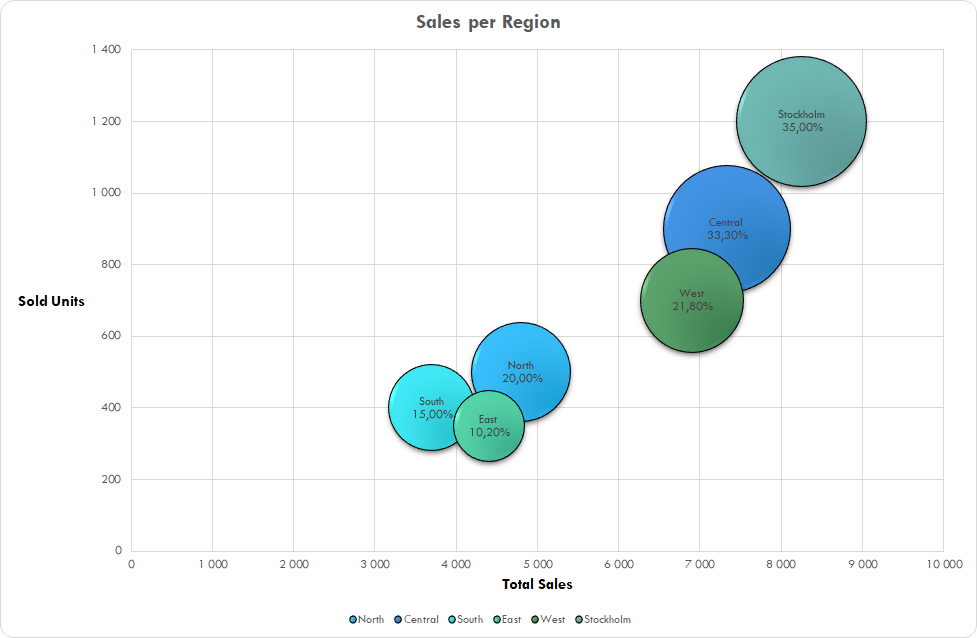Select the Central legend marker icon
This screenshot has height=638, width=977.
398,619
